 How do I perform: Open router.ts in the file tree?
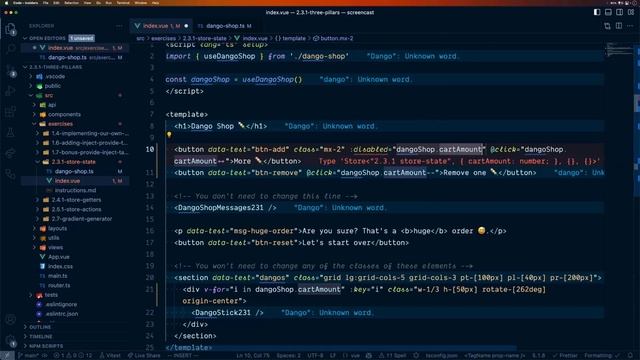point(59,285)
